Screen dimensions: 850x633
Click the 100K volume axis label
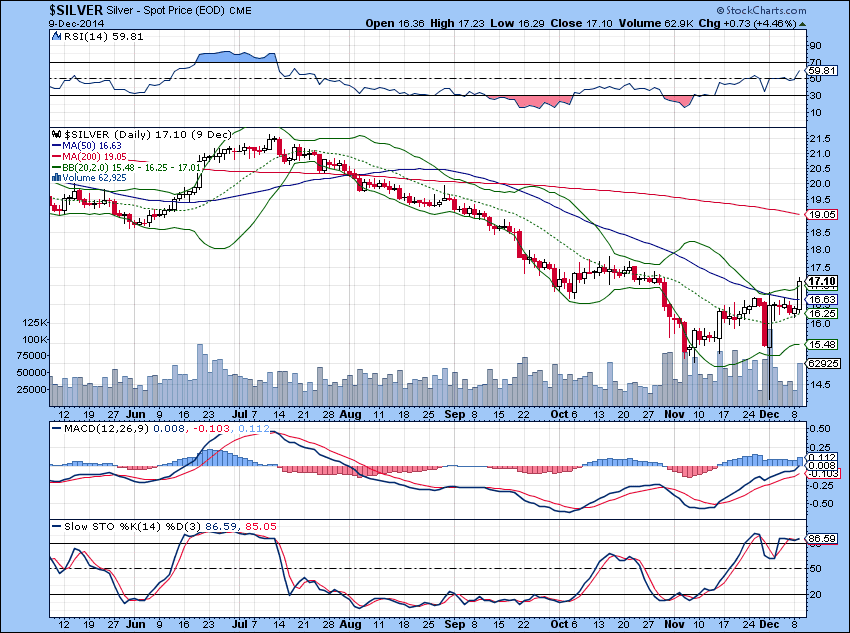click(x=35, y=339)
